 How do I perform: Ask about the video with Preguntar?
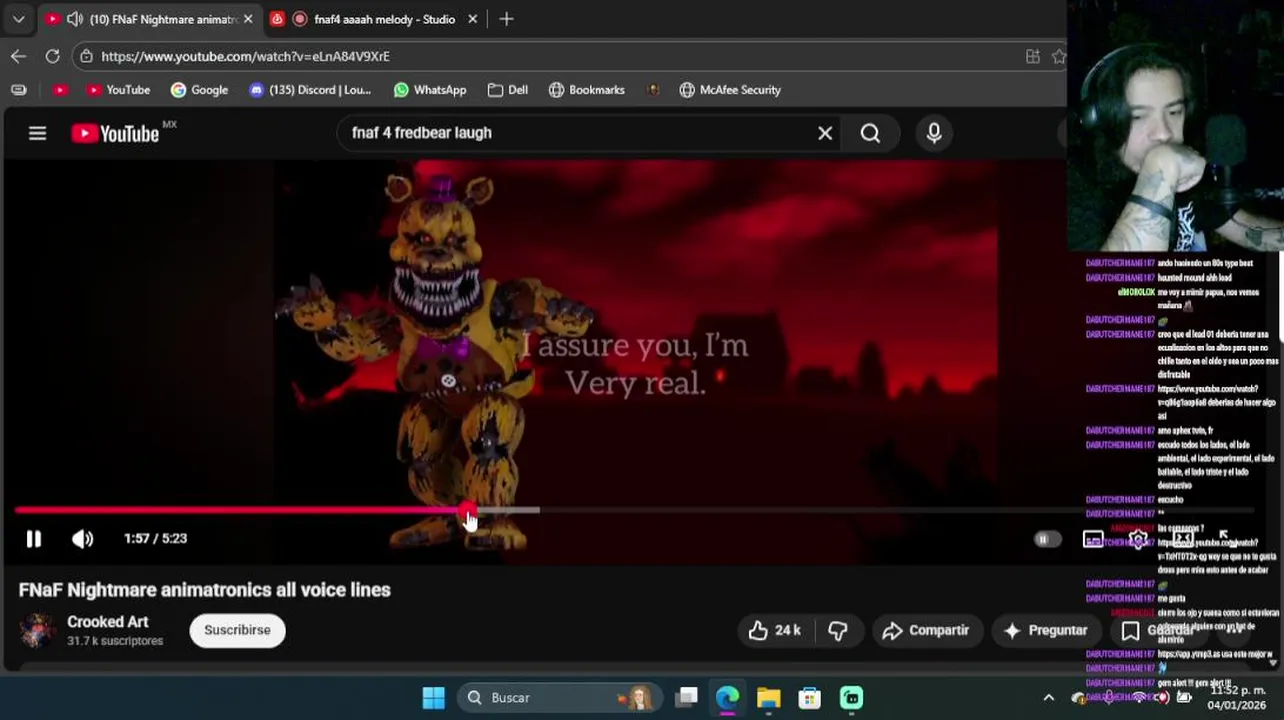click(1045, 630)
